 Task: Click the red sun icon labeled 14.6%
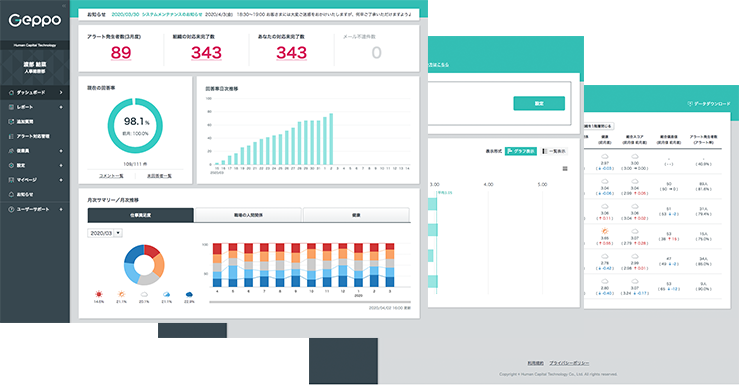coord(99,294)
